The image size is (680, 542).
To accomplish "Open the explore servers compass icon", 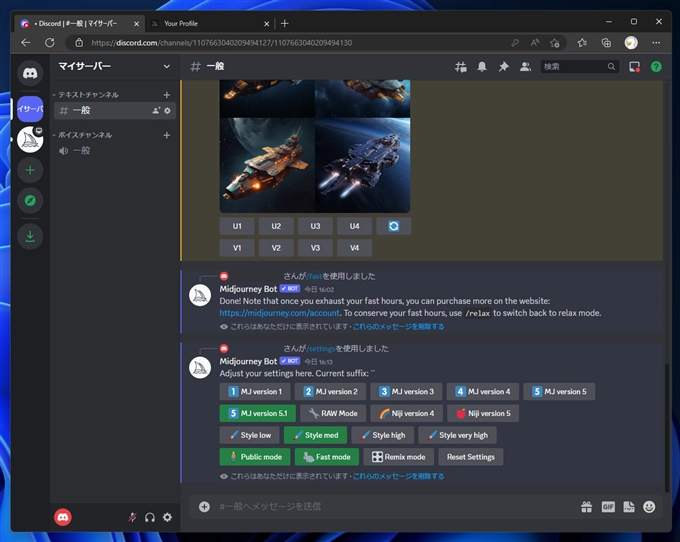I will pos(30,200).
